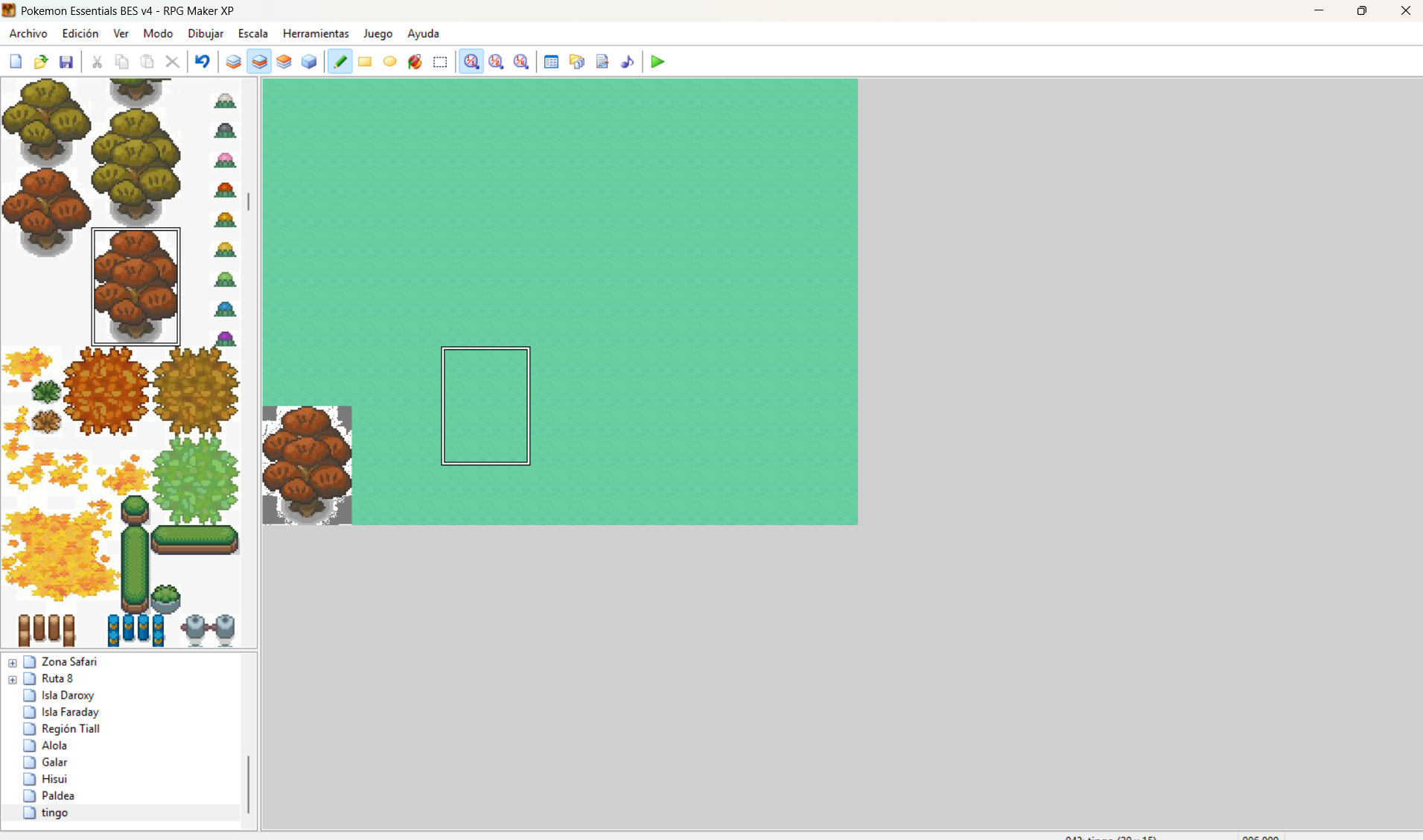The height and width of the screenshot is (840, 1423).
Task: Open the Sound Test tool
Action: (x=627, y=62)
